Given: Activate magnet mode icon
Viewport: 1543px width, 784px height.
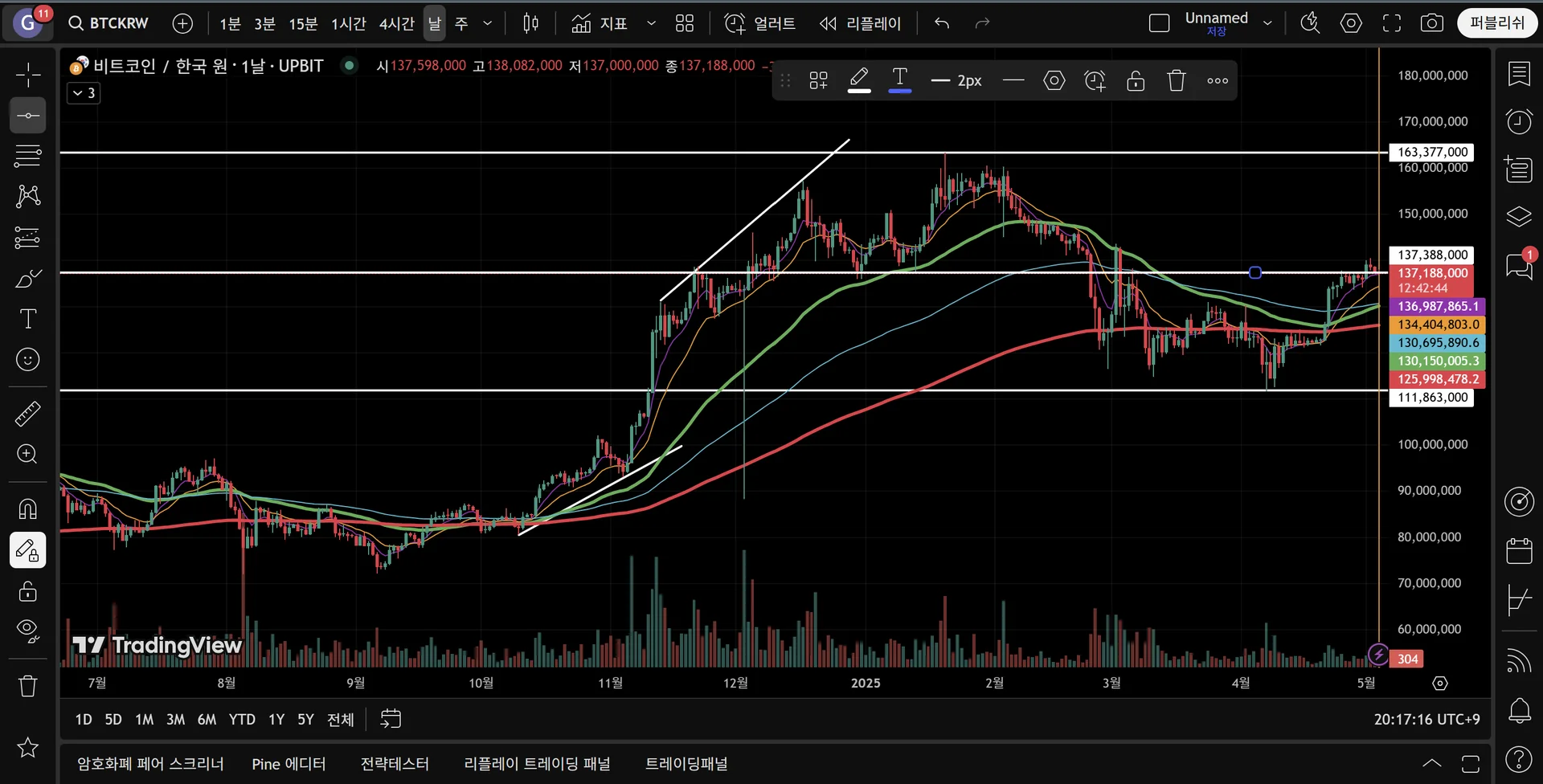Looking at the screenshot, I should tap(27, 509).
